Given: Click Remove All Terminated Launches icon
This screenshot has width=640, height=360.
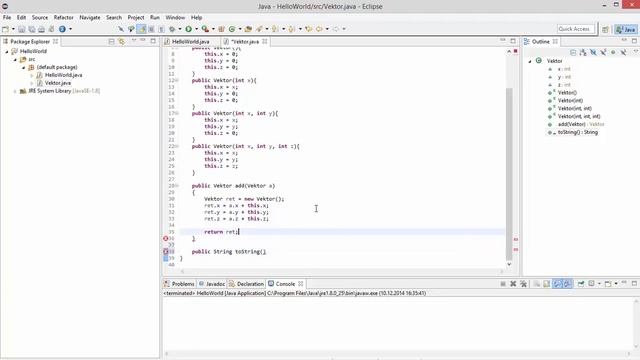Looking at the screenshot, I should (523, 284).
